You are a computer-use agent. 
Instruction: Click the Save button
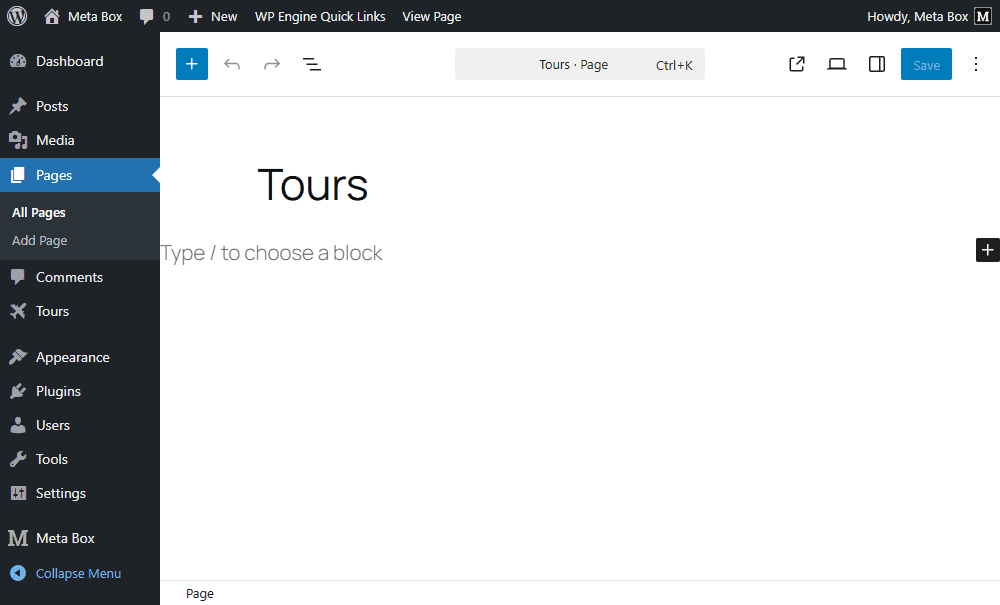point(926,63)
